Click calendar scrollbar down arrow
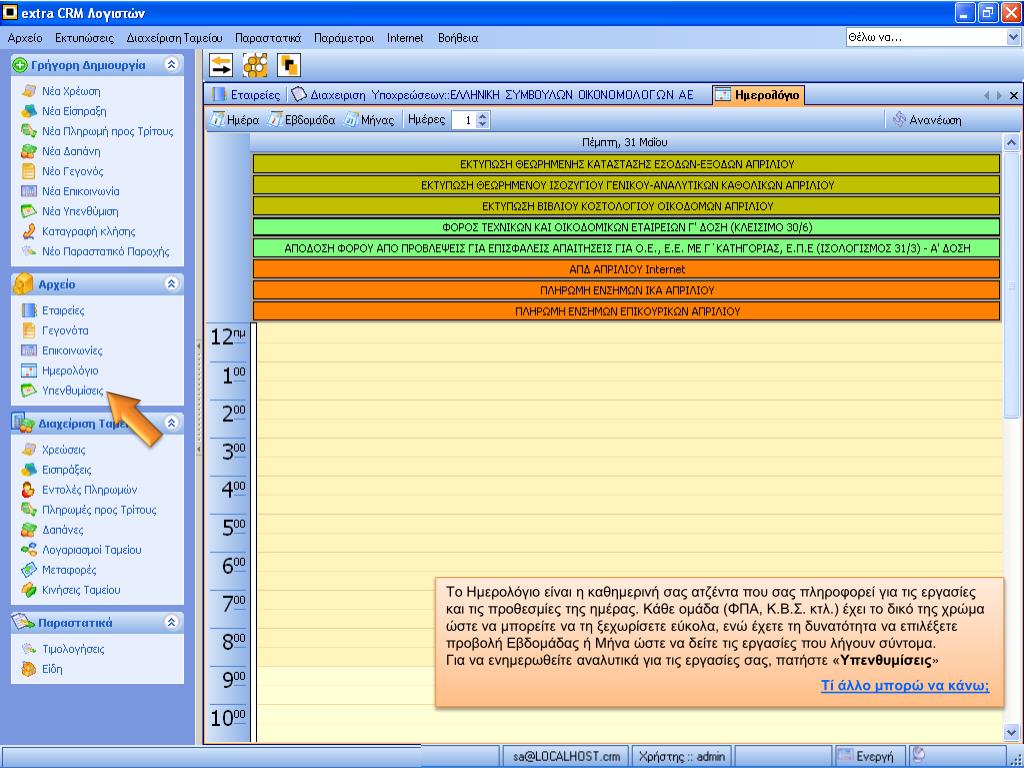The height and width of the screenshot is (768, 1024). click(1011, 733)
